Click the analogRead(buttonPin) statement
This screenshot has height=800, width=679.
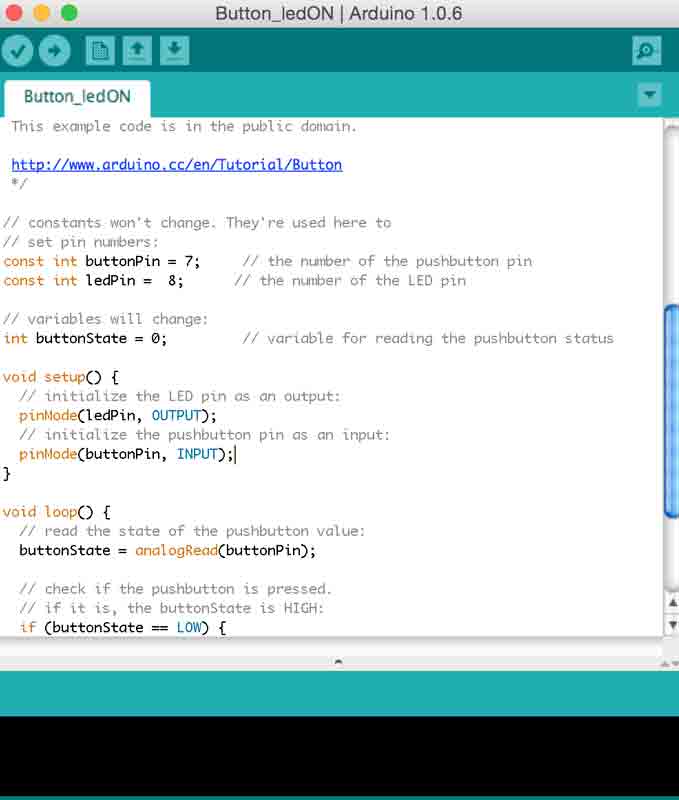coord(167,551)
